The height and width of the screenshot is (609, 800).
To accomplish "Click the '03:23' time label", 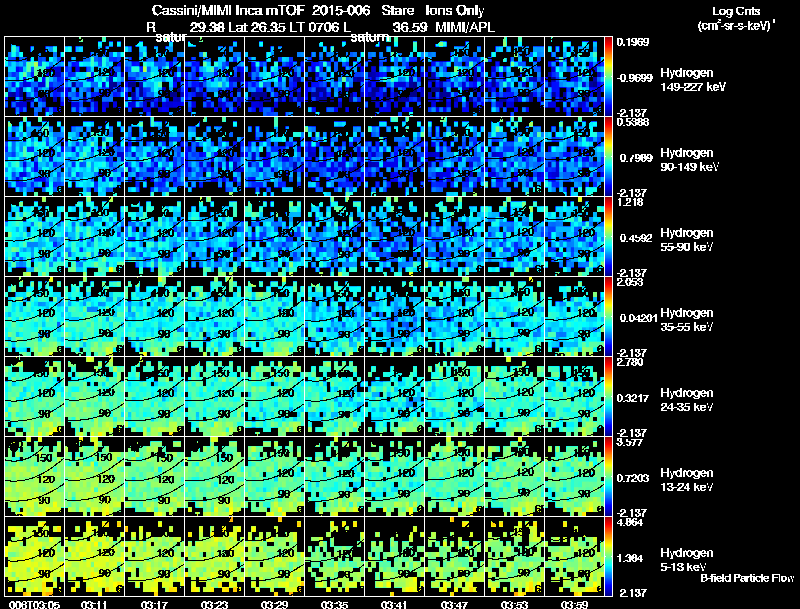I will pos(212,605).
